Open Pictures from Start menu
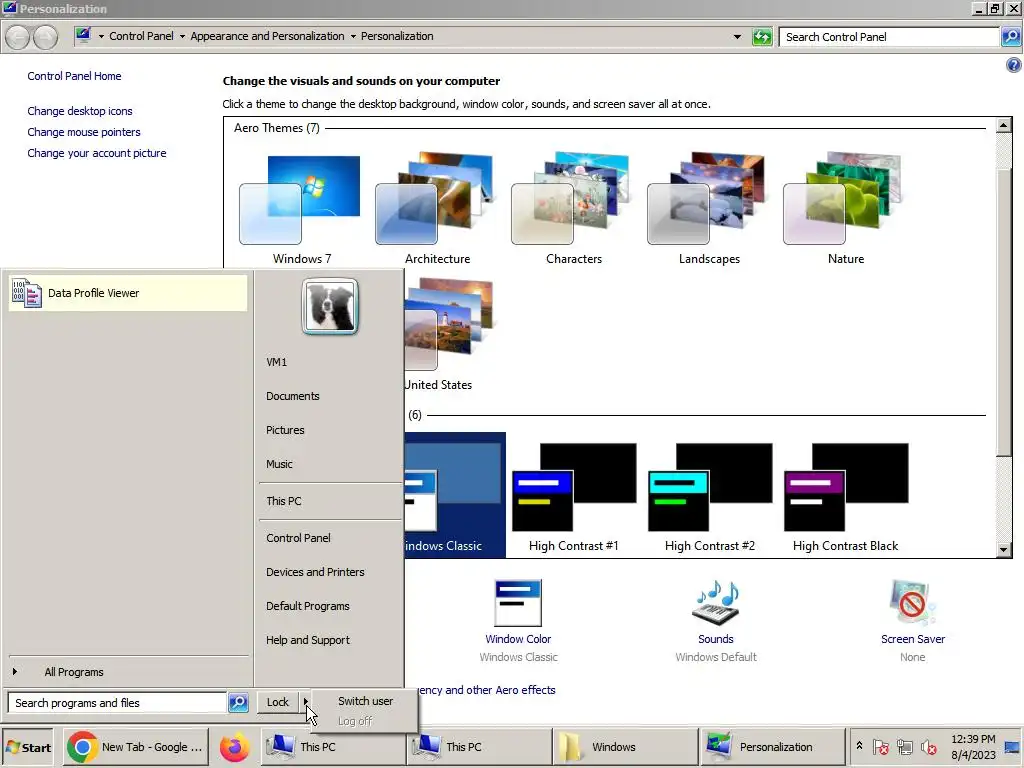Image resolution: width=1024 pixels, height=768 pixels. (285, 430)
